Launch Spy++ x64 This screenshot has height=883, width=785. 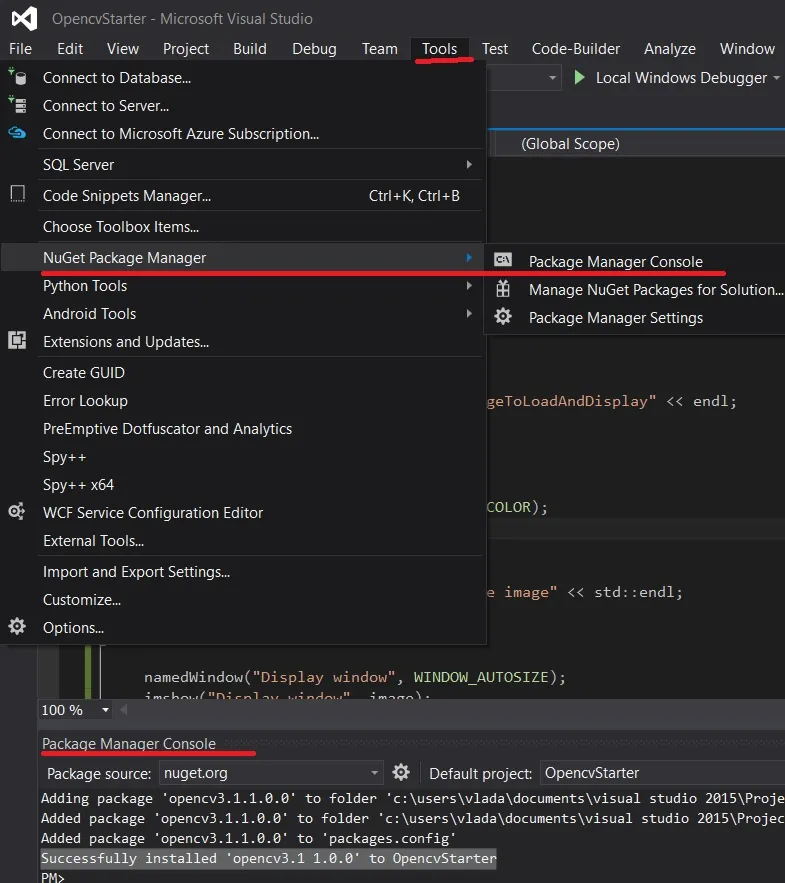click(243, 485)
